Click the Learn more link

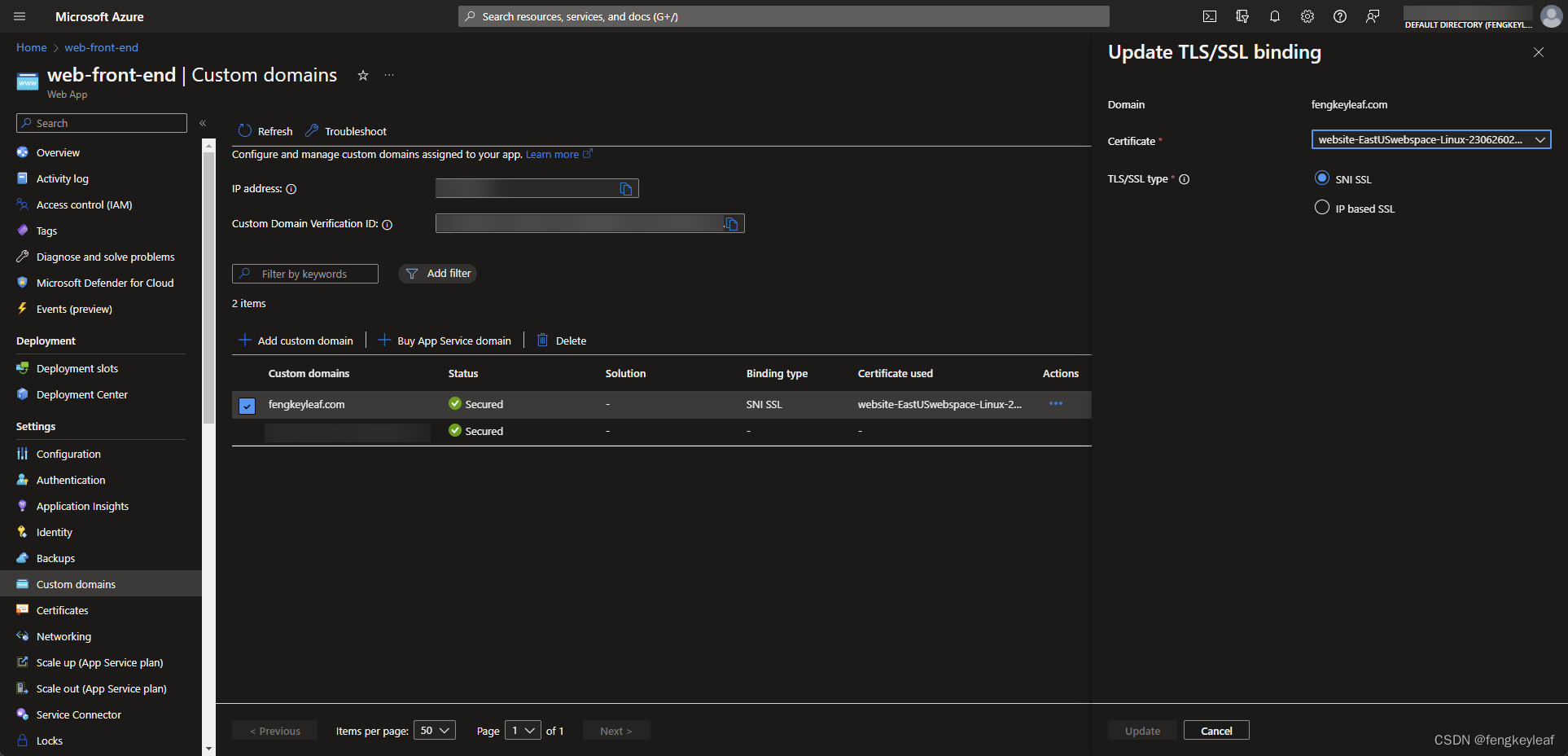pos(558,154)
